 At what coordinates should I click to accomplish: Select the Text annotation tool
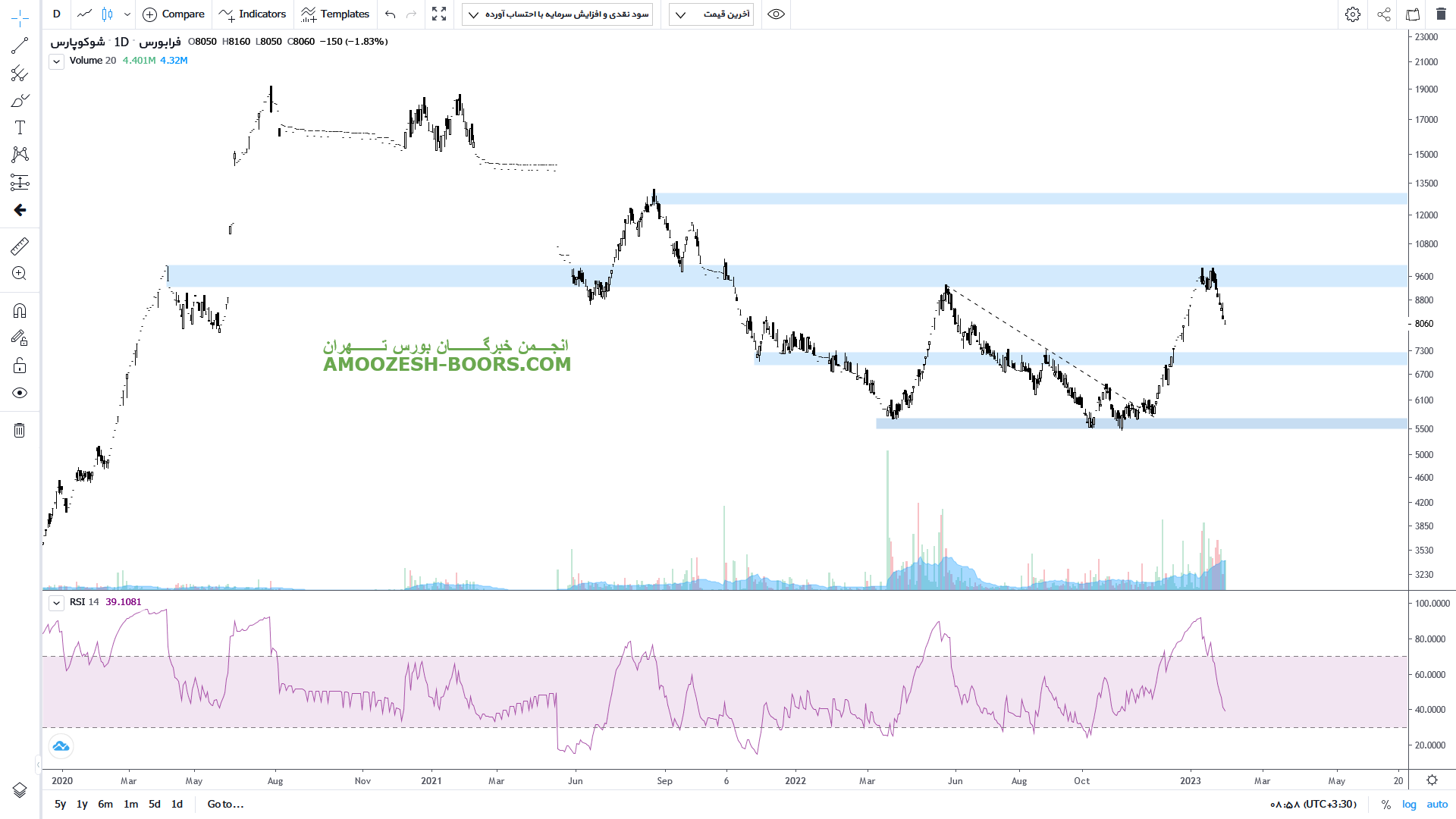pyautogui.click(x=20, y=127)
